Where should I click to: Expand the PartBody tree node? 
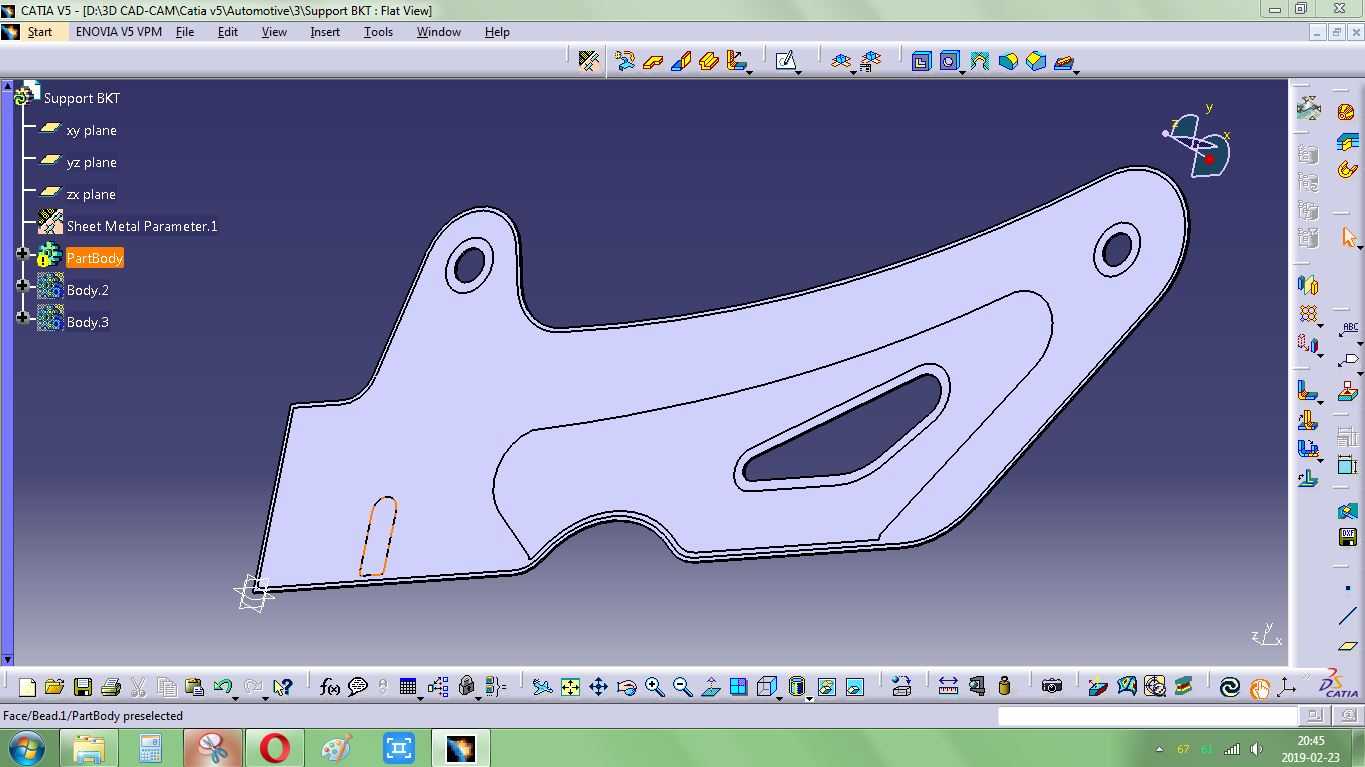23,255
